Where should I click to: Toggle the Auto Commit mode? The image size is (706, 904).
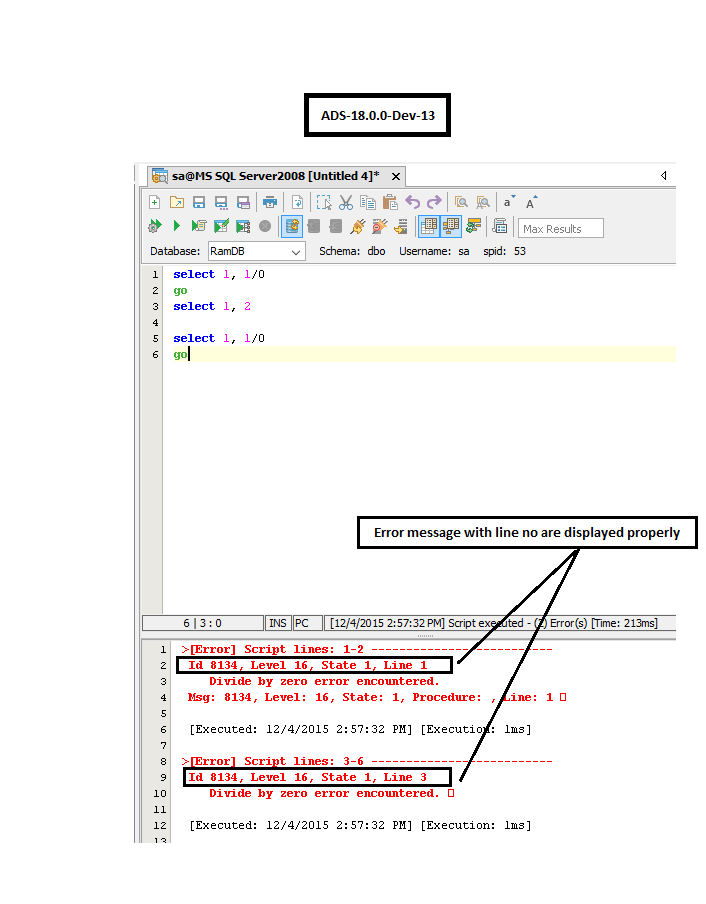click(292, 227)
